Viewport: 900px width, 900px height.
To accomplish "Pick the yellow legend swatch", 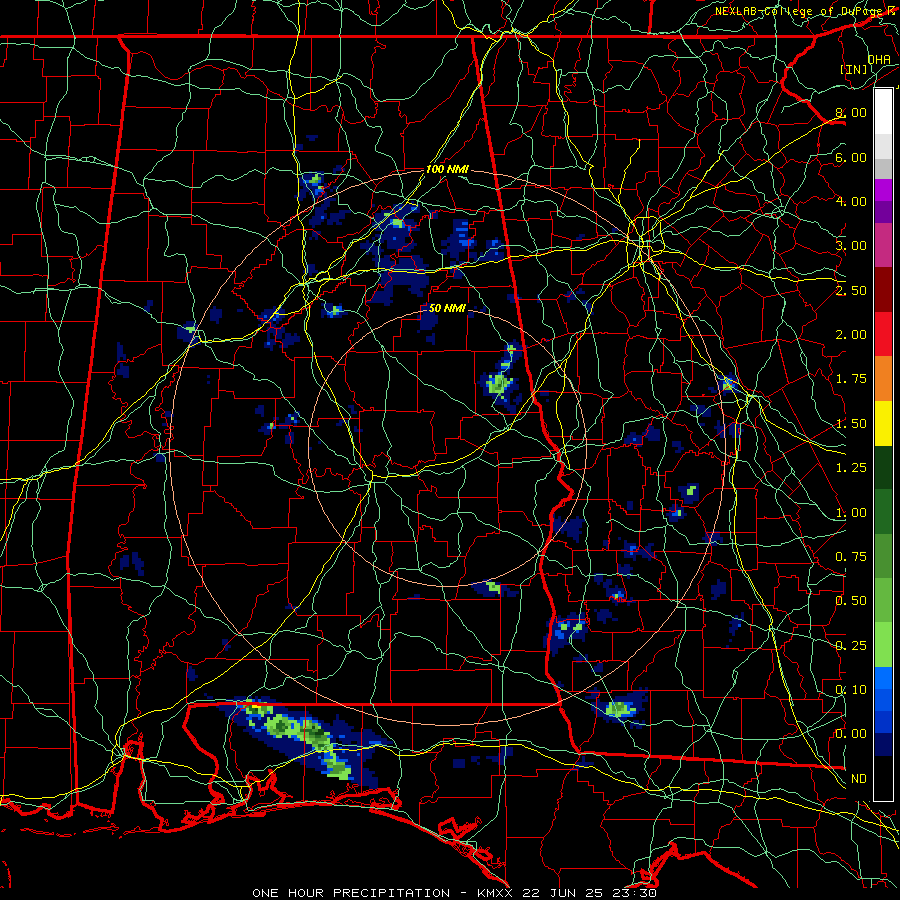I will pos(883,423).
